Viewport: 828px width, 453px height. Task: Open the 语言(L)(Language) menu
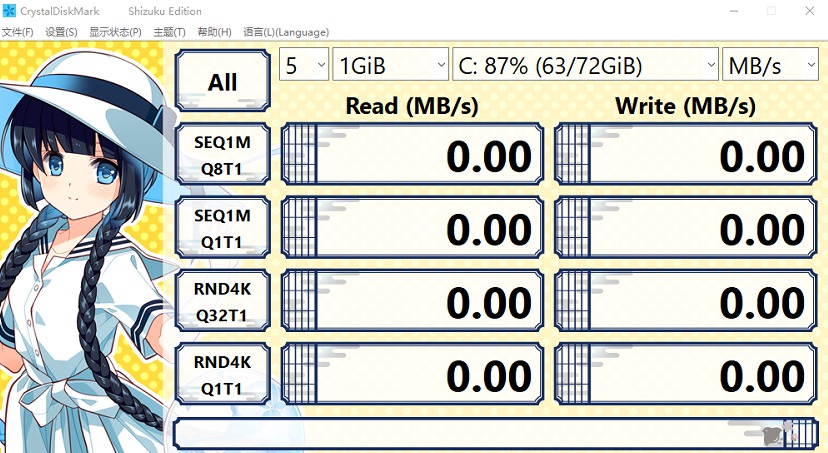click(286, 32)
